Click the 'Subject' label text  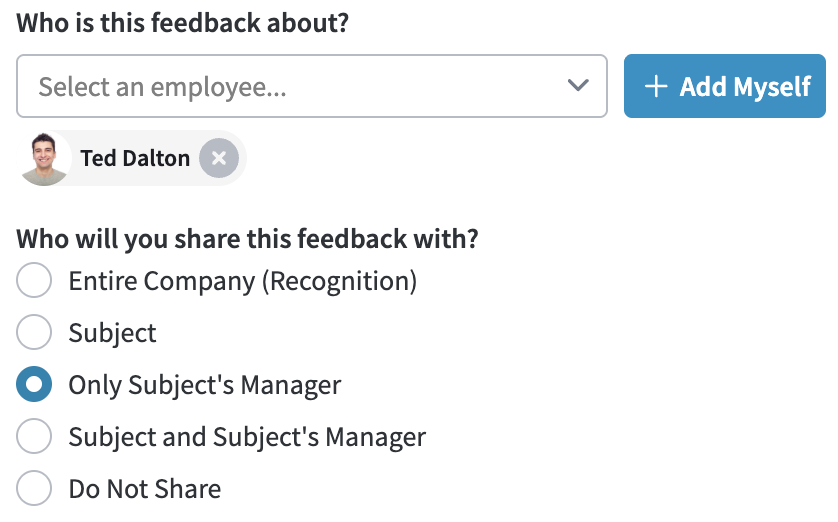(113, 333)
